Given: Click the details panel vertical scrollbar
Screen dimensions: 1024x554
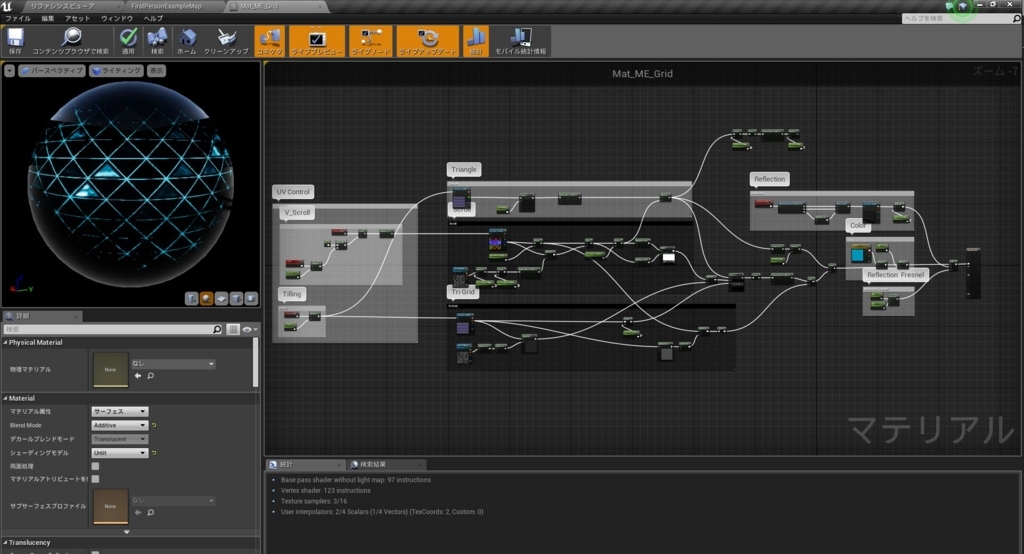Looking at the screenshot, I should coord(255,363).
